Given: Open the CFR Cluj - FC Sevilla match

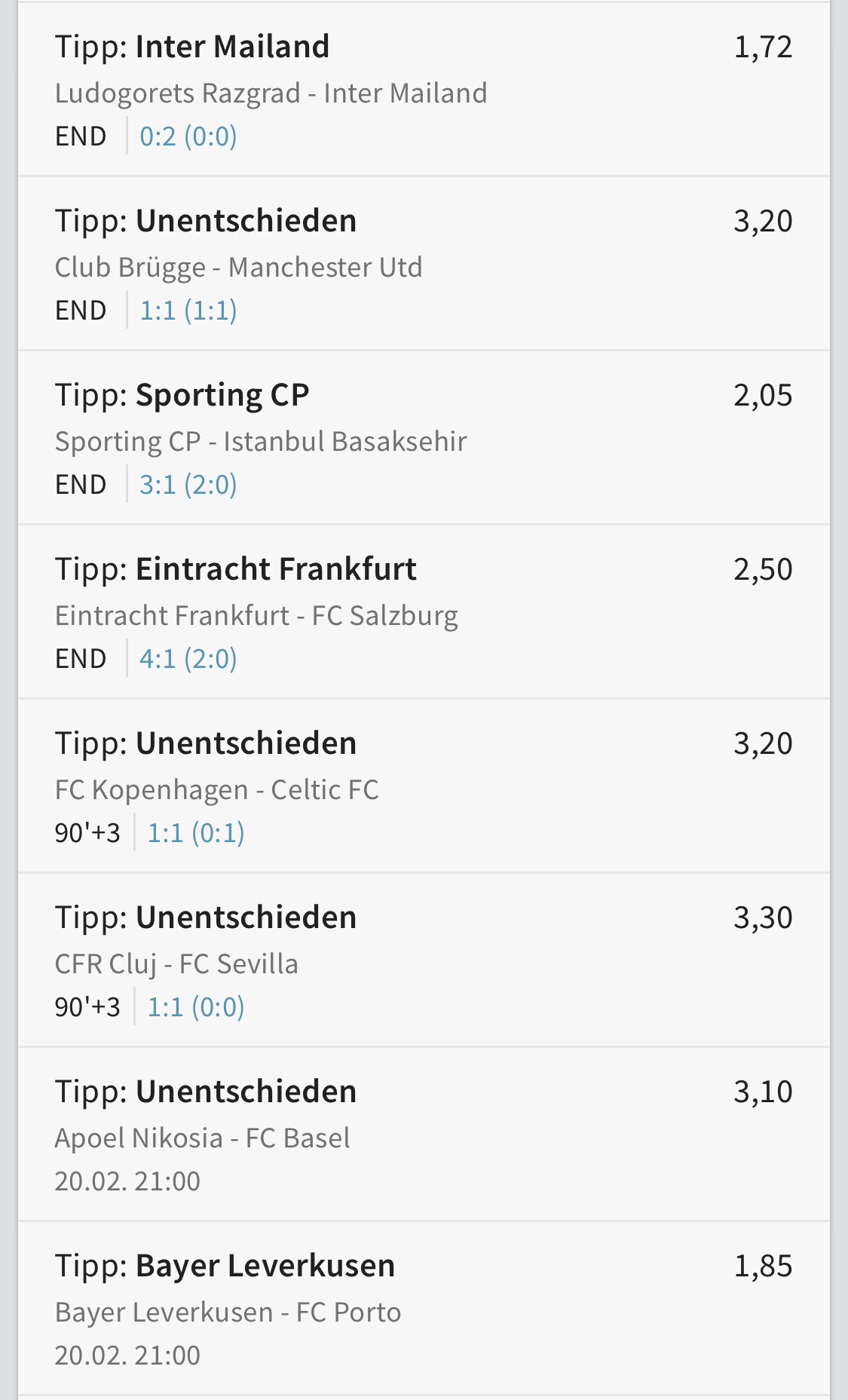Looking at the screenshot, I should tap(176, 964).
